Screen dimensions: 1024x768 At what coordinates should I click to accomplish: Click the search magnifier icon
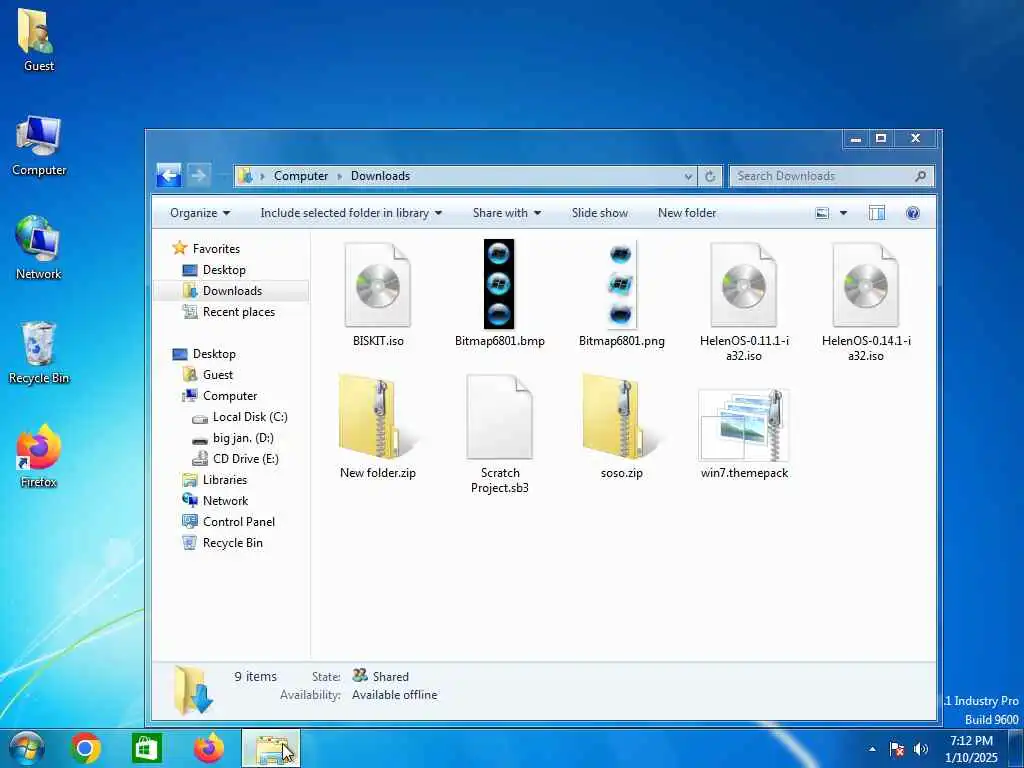pyautogui.click(x=921, y=176)
